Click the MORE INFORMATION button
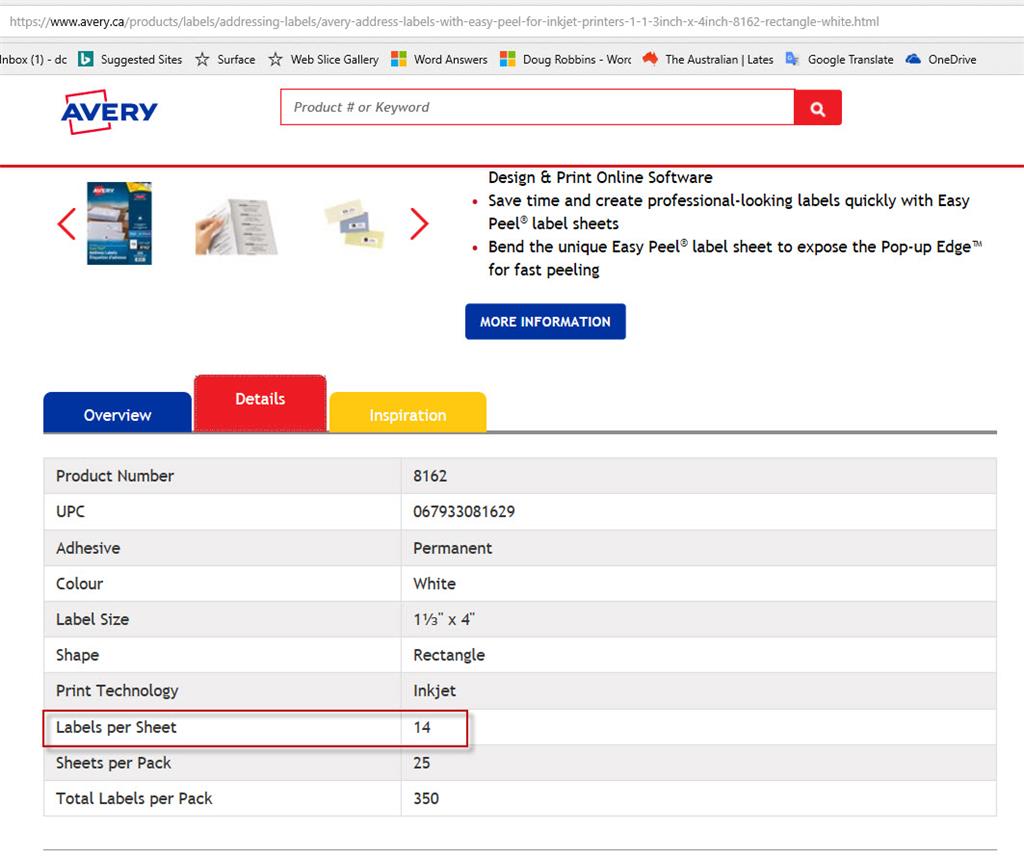The width and height of the screenshot is (1024, 858). [545, 321]
